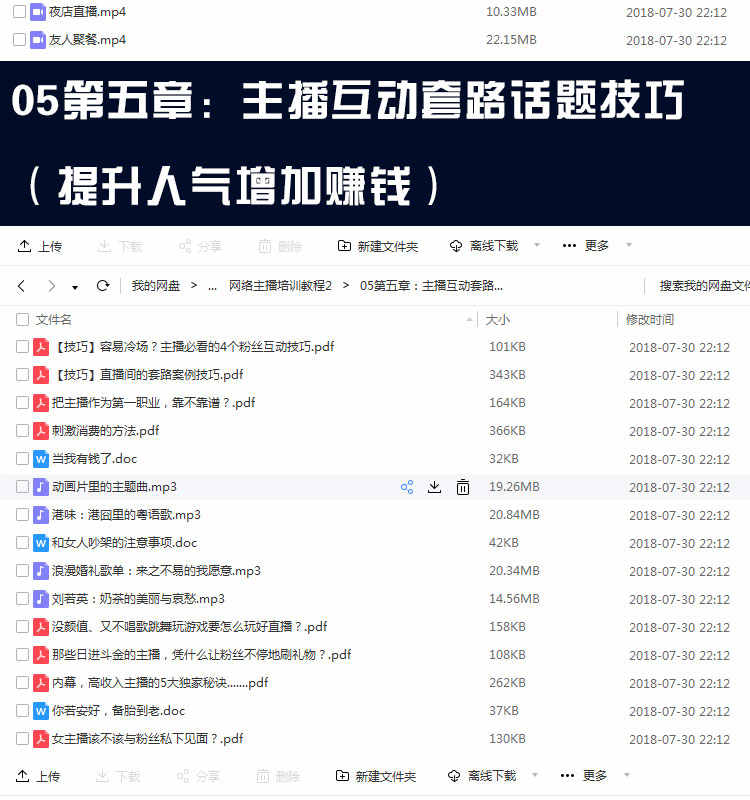
Task: Open 和女人吵架的注意事项.doc
Action: 124,543
